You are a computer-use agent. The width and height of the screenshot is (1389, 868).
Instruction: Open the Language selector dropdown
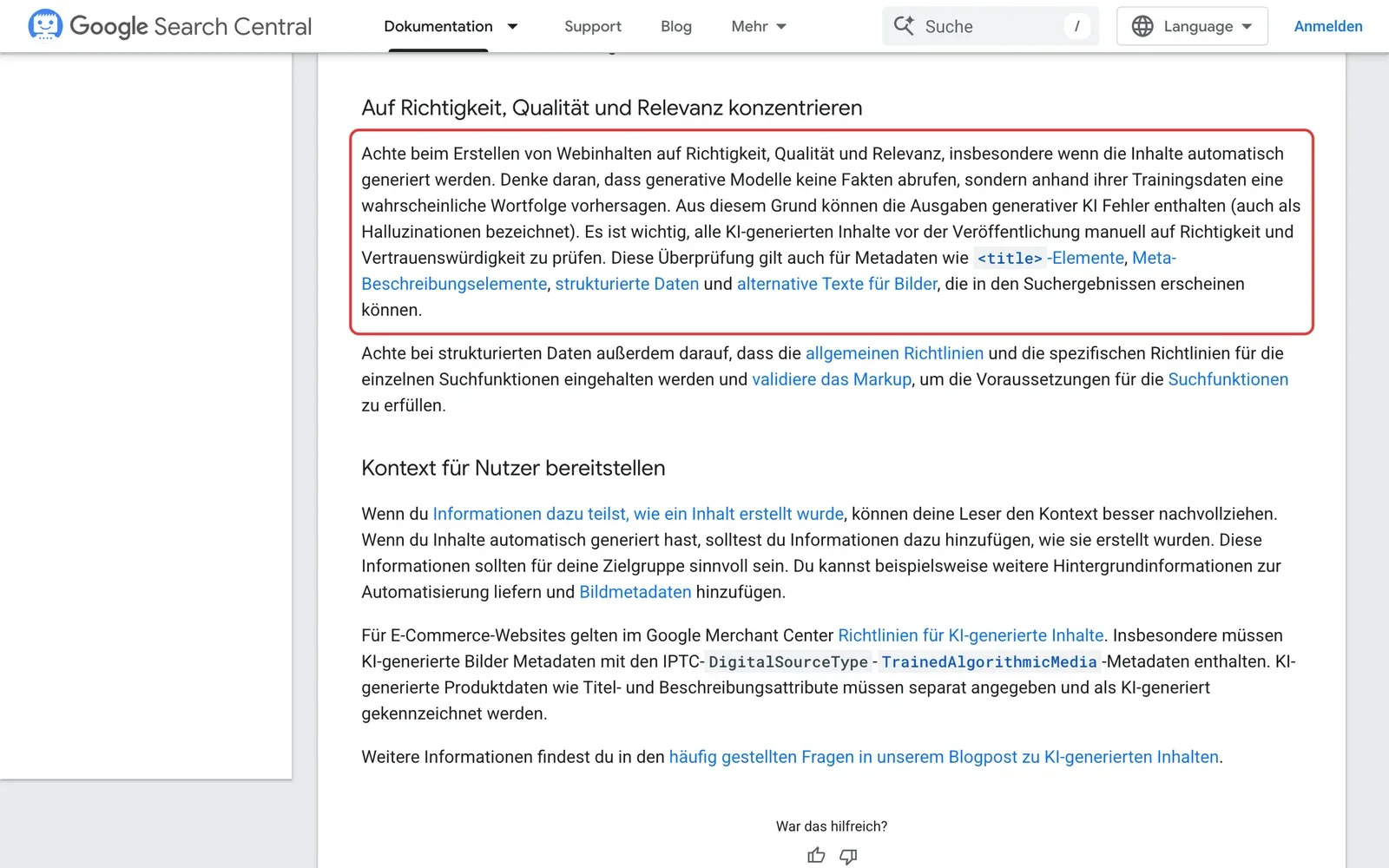click(1192, 26)
